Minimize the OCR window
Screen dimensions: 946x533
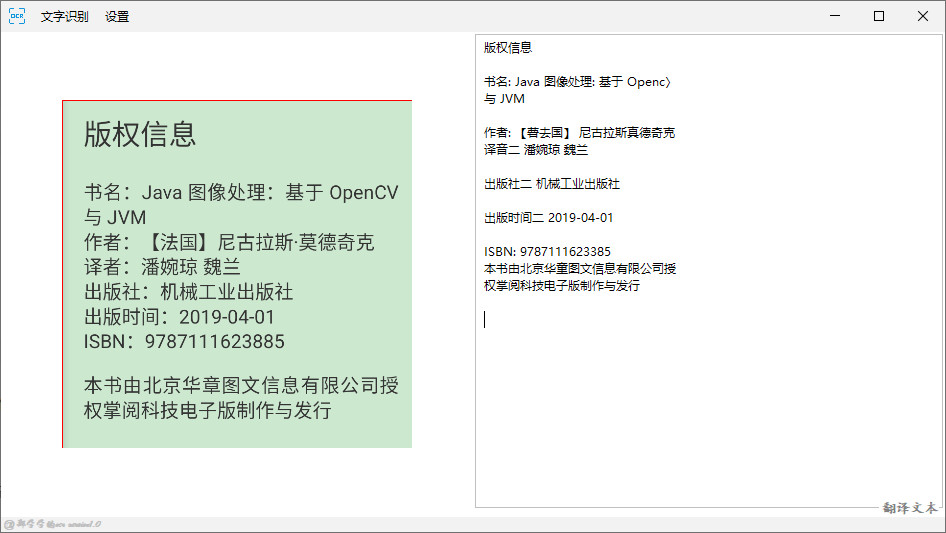coord(835,16)
